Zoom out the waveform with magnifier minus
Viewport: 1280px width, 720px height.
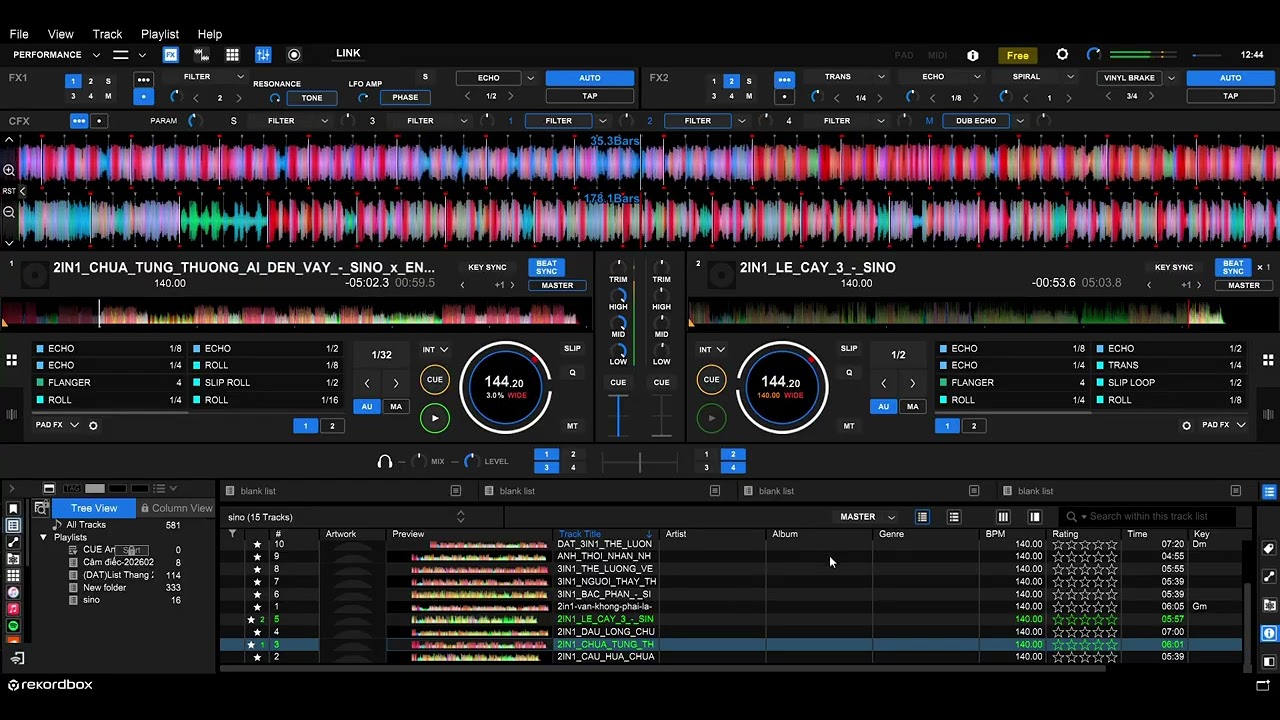9,212
